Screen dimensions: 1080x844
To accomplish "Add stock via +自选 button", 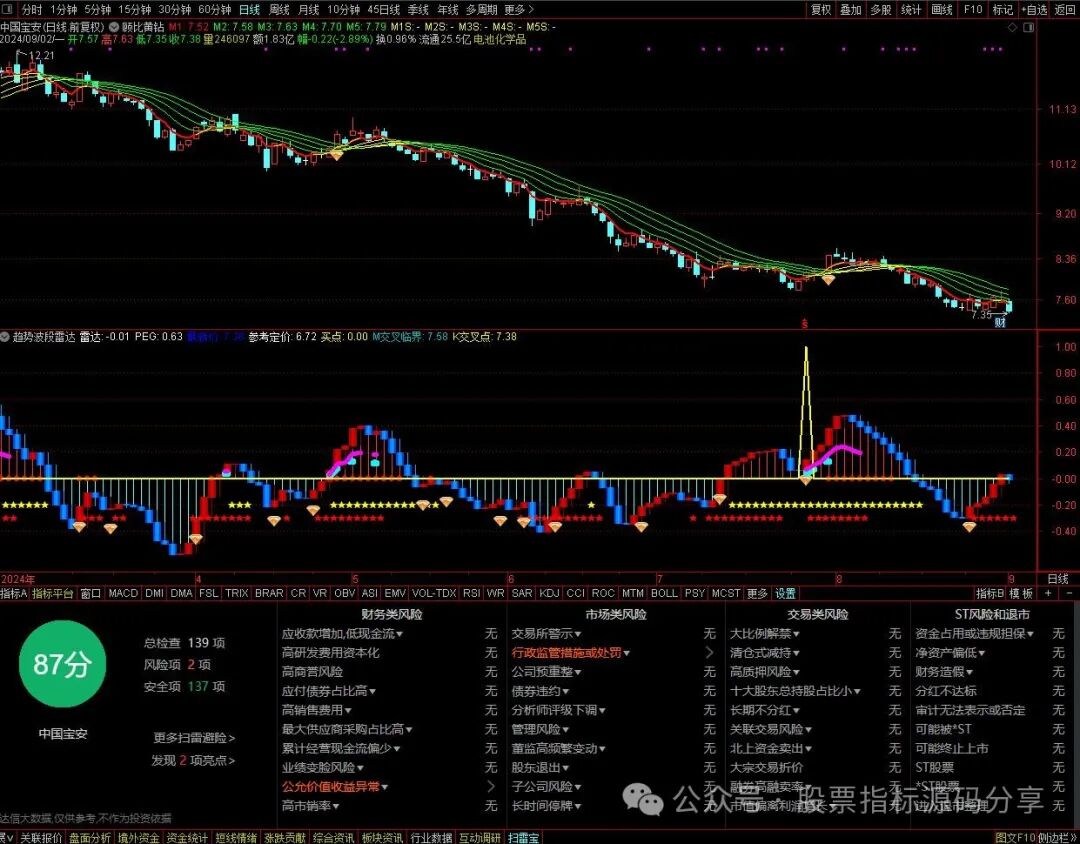I will pyautogui.click(x=1035, y=10).
